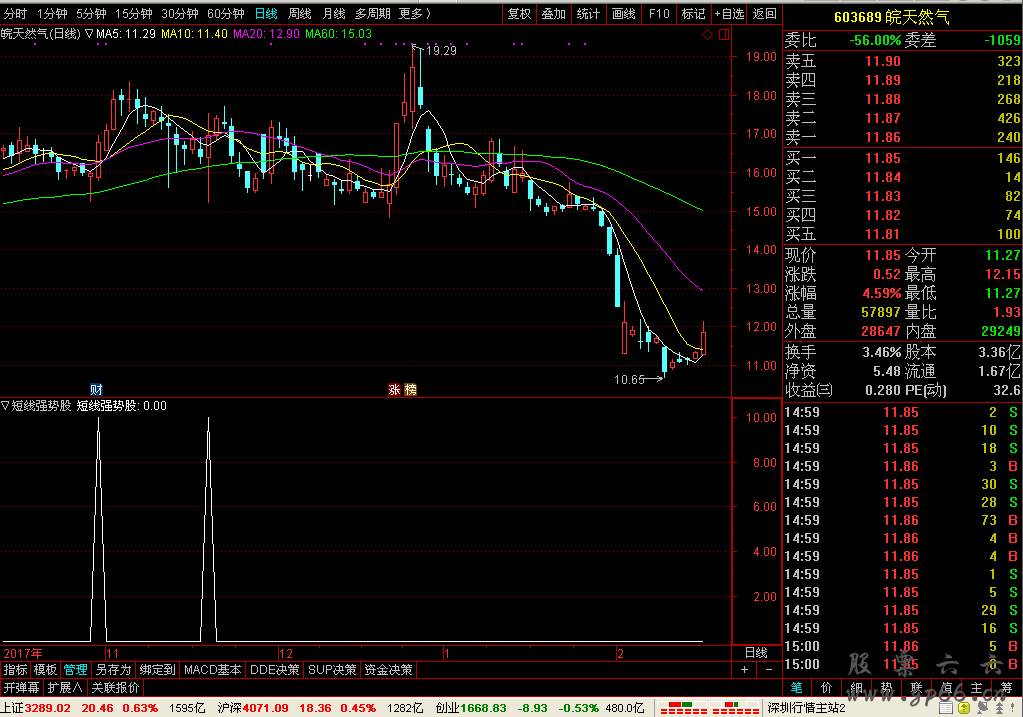This screenshot has height=717, width=1023.
Task: Switch to the 30分钟 period
Action: pyautogui.click(x=180, y=14)
